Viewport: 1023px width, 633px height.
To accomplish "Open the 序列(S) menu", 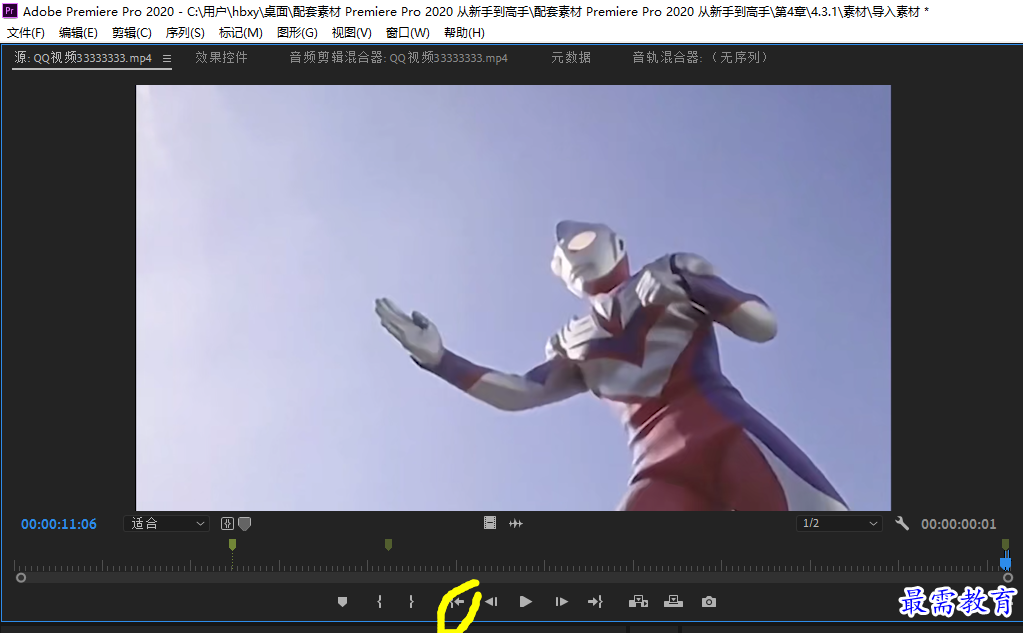I will pyautogui.click(x=185, y=33).
